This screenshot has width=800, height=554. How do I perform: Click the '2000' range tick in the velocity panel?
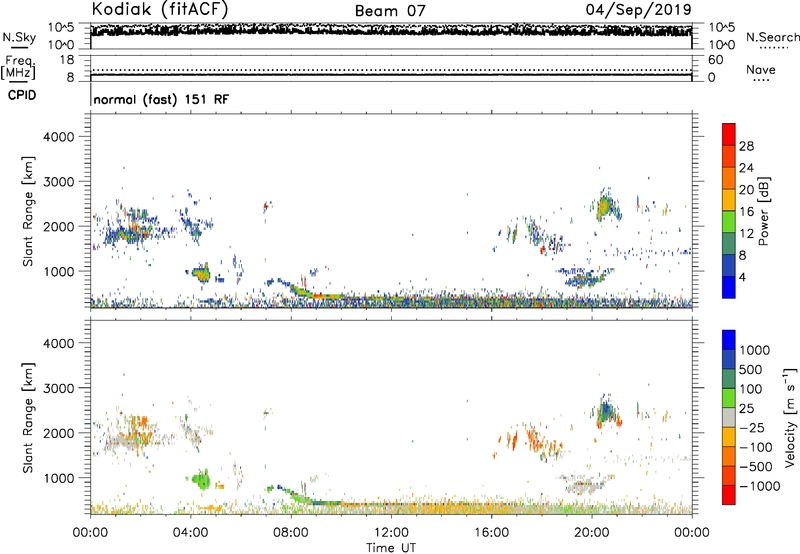59,433
